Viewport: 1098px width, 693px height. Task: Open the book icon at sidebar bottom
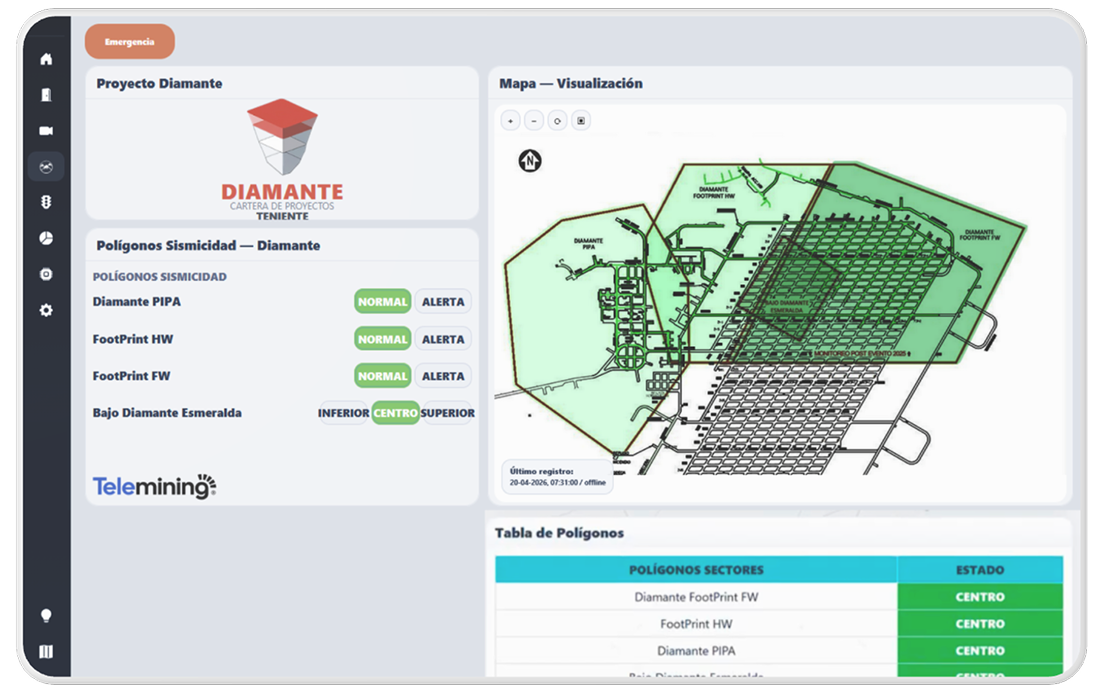pyautogui.click(x=46, y=652)
